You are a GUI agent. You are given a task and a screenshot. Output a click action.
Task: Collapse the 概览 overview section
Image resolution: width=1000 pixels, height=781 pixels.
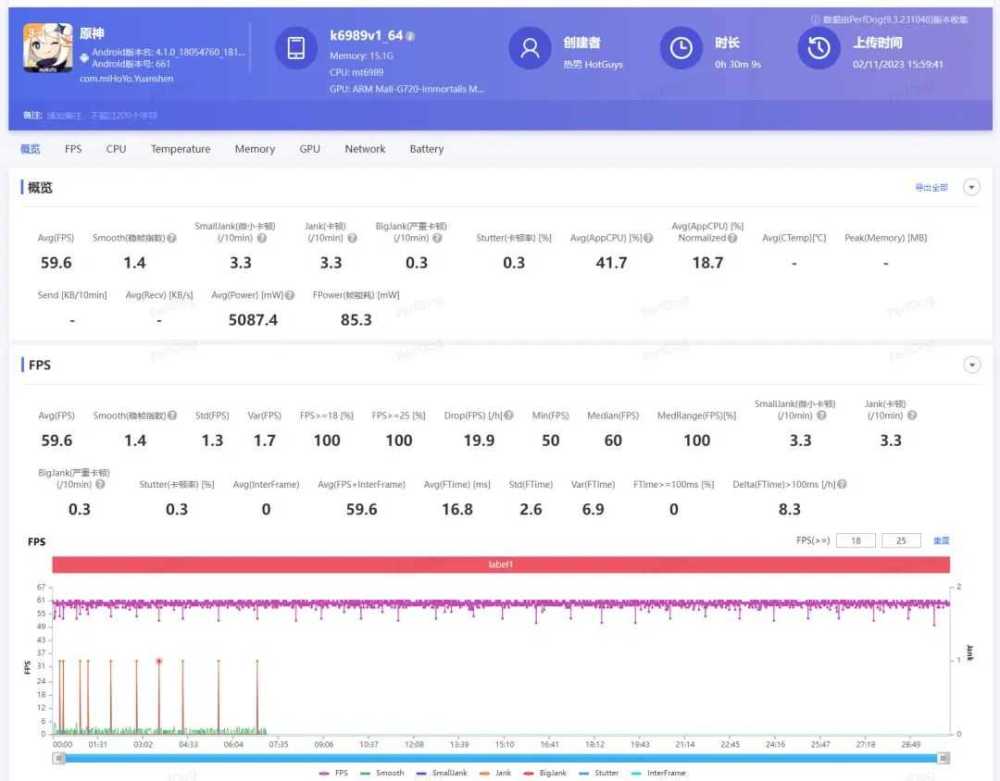click(971, 187)
